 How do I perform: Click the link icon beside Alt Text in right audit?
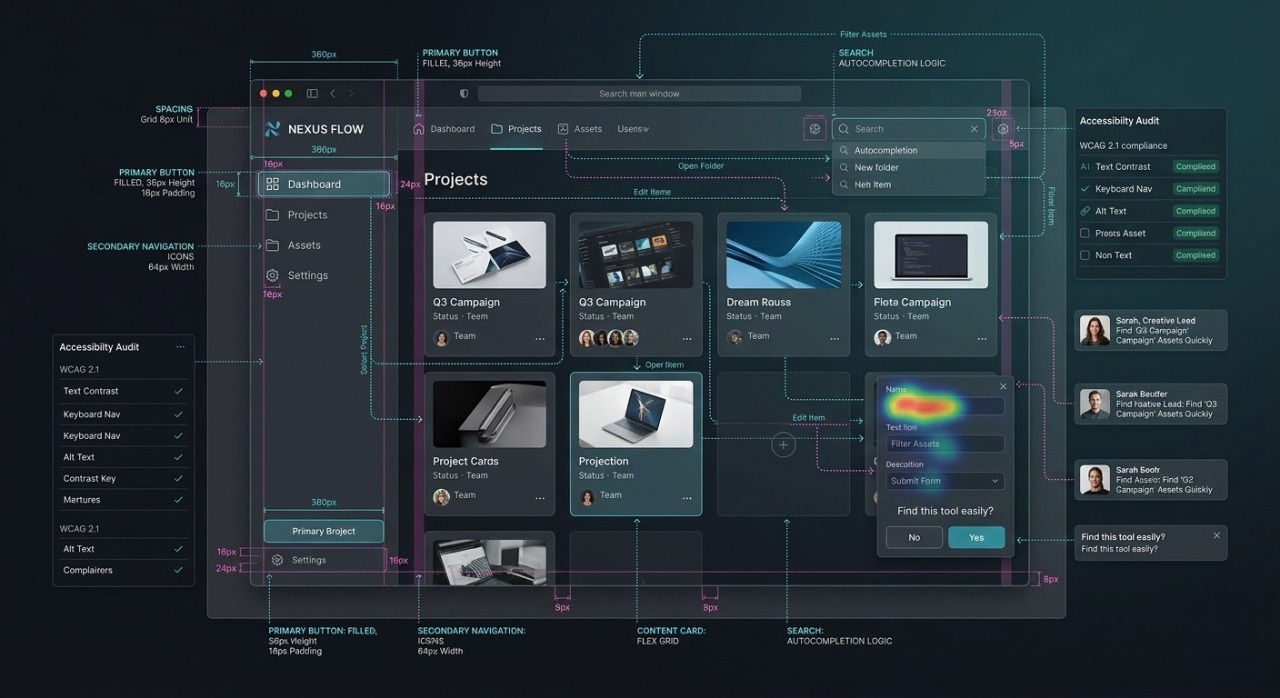point(1086,211)
